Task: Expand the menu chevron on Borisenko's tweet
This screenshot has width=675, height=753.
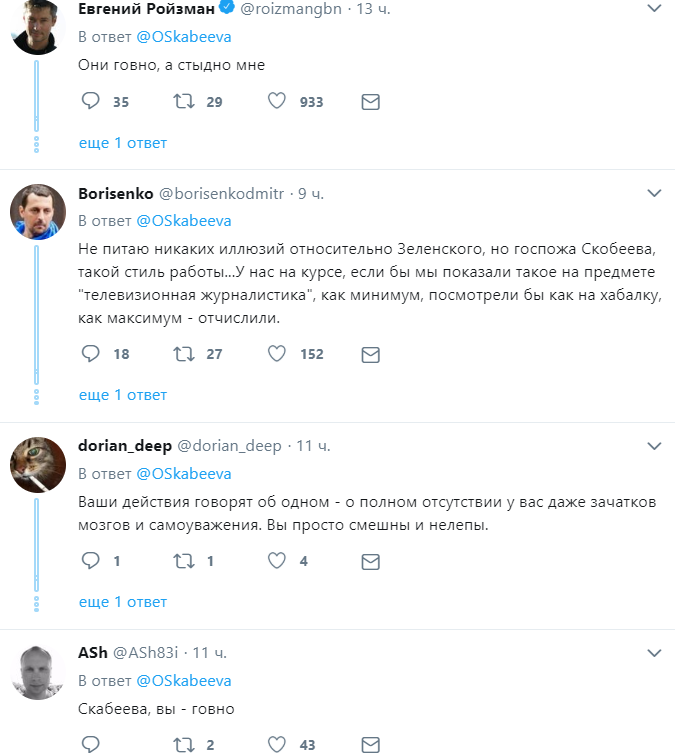Action: pos(654,192)
